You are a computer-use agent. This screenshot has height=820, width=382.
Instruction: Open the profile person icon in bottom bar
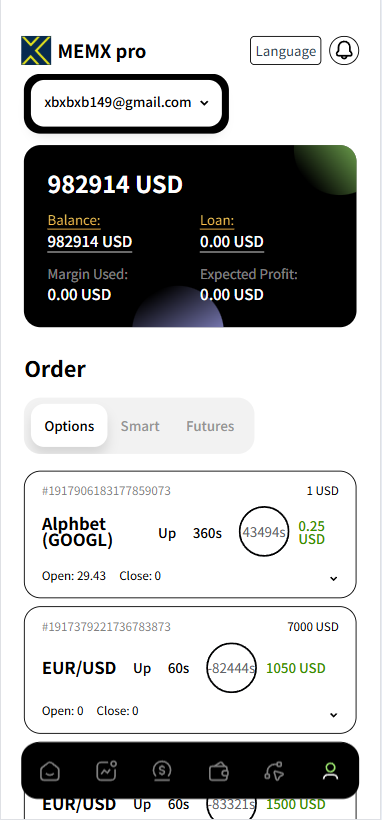coord(330,771)
